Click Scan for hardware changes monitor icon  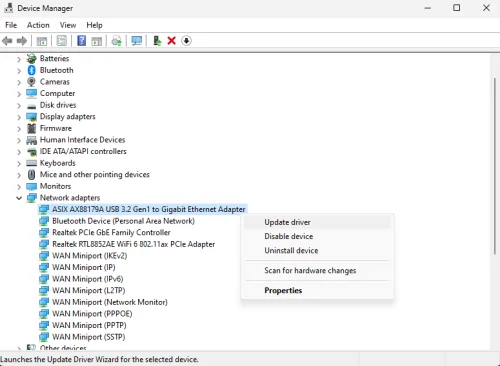pos(136,41)
